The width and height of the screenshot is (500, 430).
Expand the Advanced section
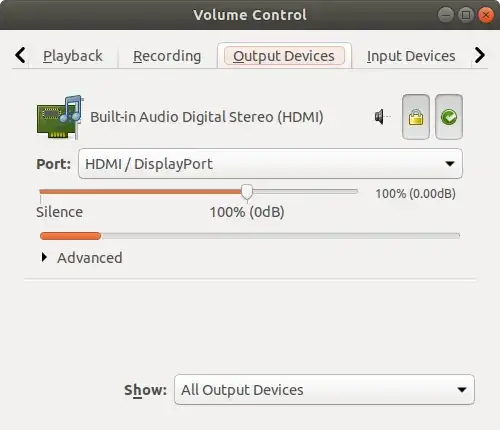[x=82, y=258]
